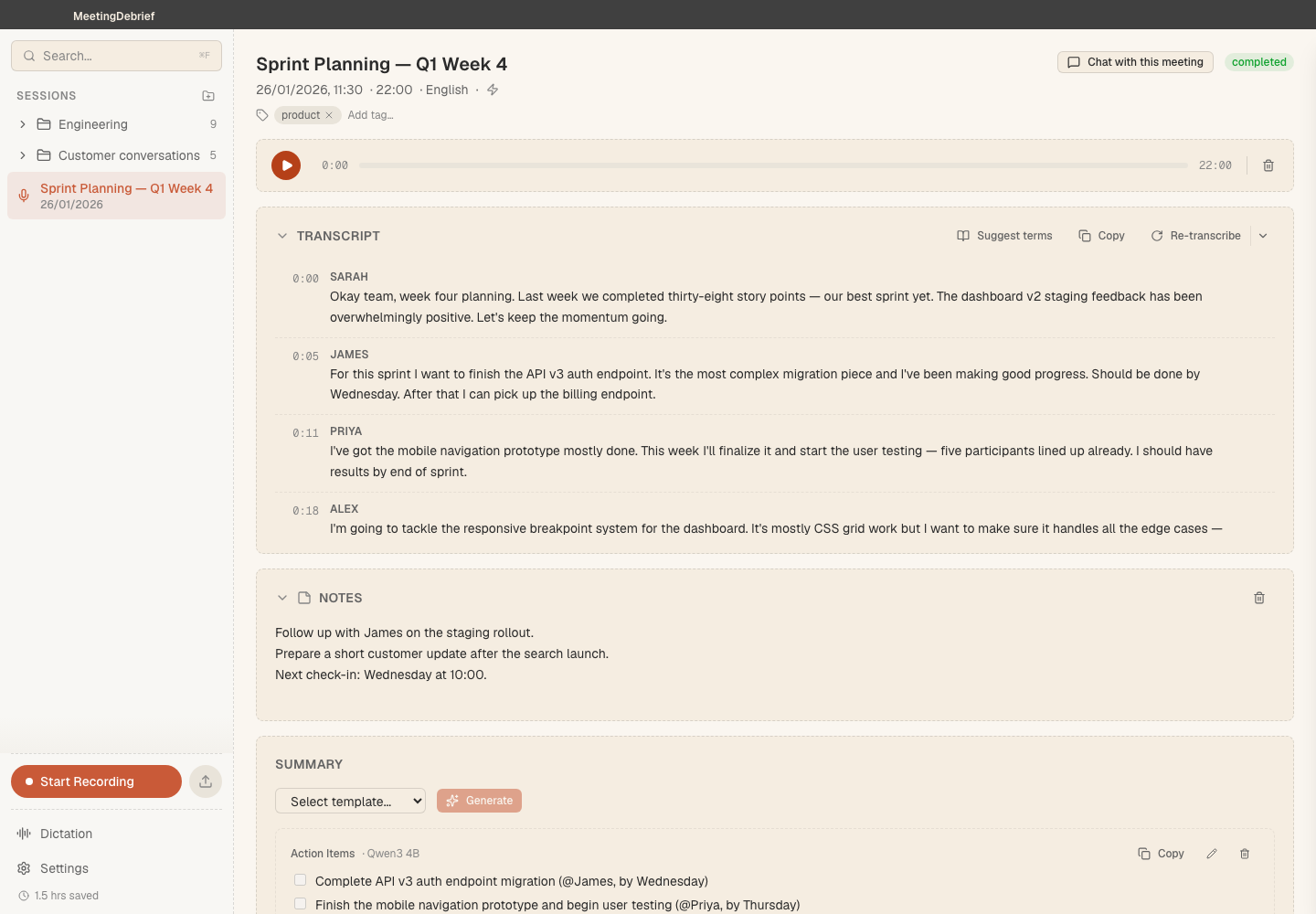This screenshot has width=1316, height=914.
Task: Click into the notes text area
Action: pos(774,664)
